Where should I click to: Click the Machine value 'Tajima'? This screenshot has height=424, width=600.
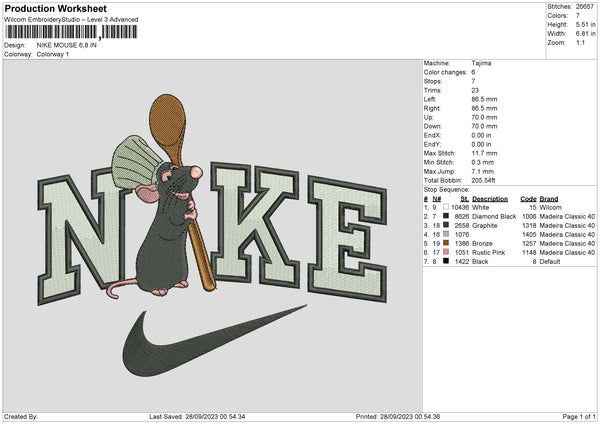pos(481,63)
